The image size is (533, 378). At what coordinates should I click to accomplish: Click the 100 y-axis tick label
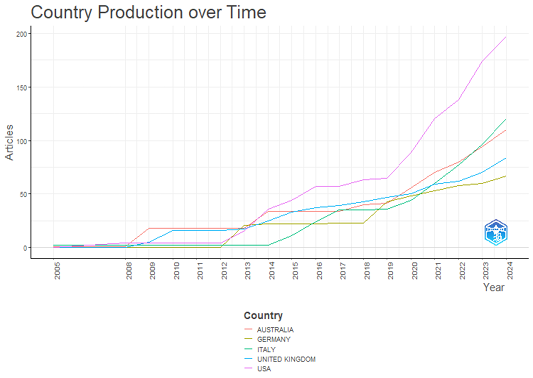[x=21, y=141]
